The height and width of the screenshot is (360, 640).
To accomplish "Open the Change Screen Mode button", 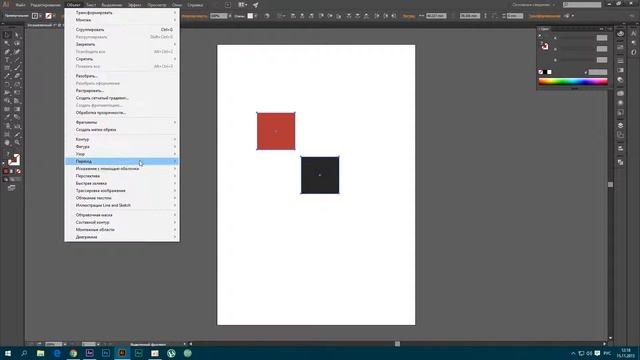I will pos(11,188).
